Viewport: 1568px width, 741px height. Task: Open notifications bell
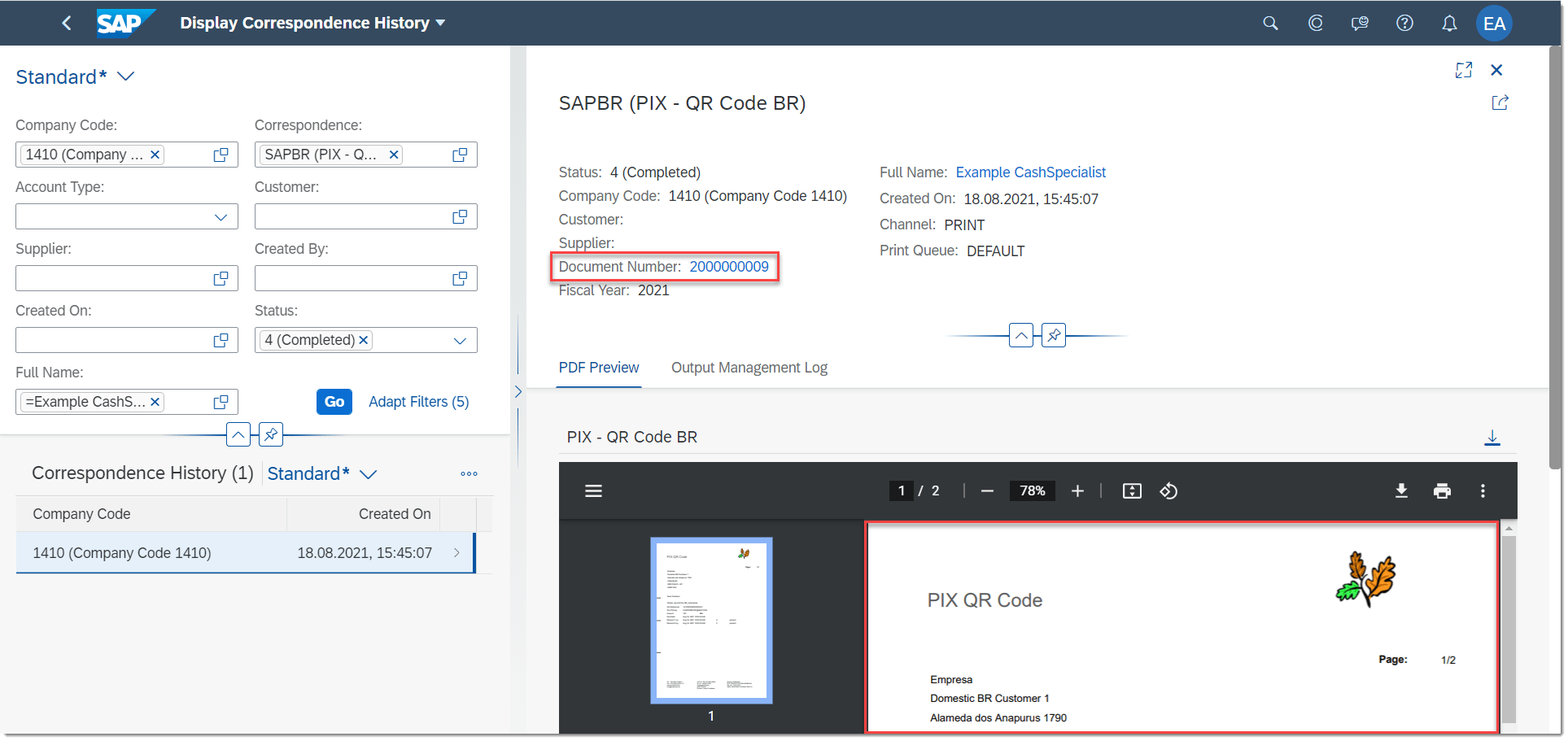tap(1449, 23)
